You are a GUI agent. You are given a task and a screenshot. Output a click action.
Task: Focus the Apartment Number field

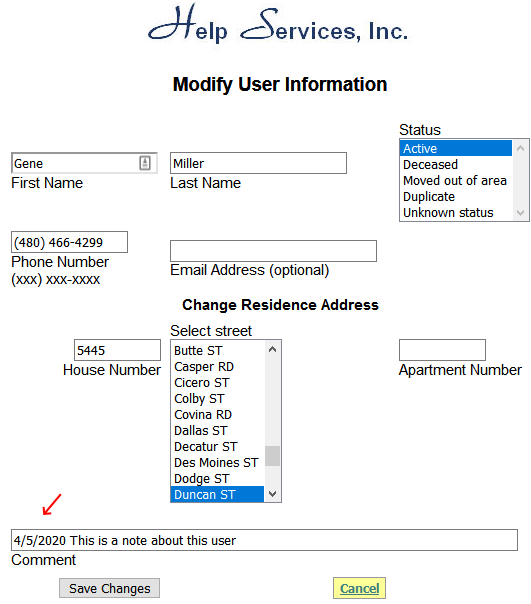pyautogui.click(x=442, y=350)
